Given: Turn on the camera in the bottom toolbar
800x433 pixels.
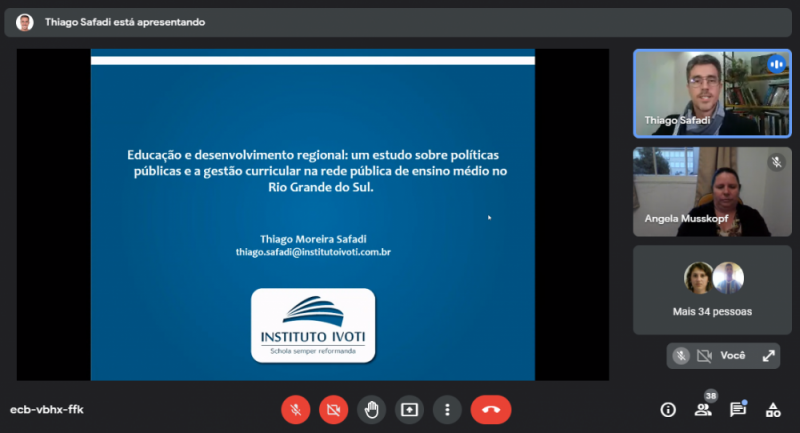Looking at the screenshot, I should click(334, 410).
